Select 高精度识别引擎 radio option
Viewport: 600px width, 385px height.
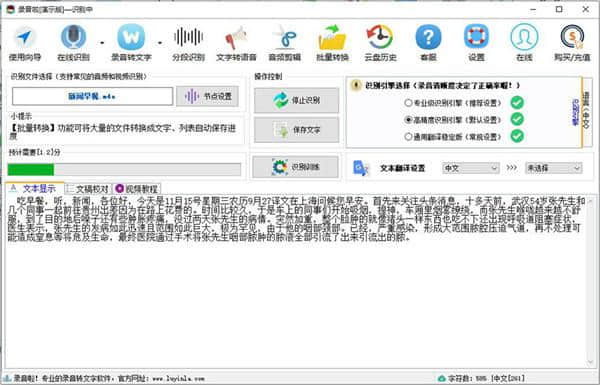tap(408, 120)
